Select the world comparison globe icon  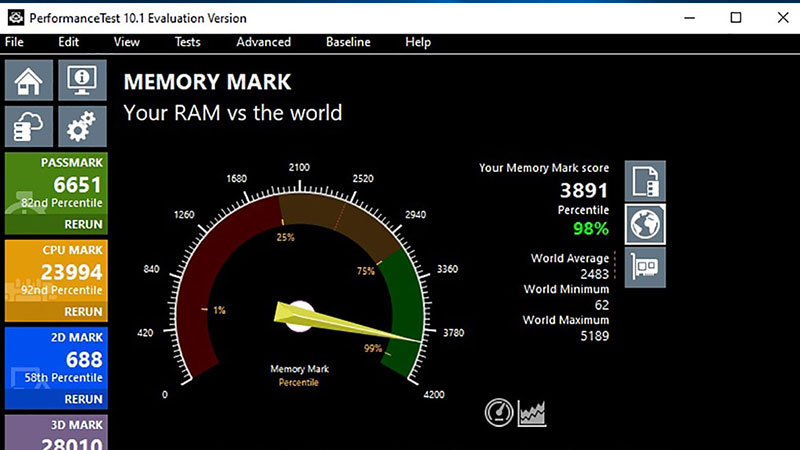click(645, 224)
